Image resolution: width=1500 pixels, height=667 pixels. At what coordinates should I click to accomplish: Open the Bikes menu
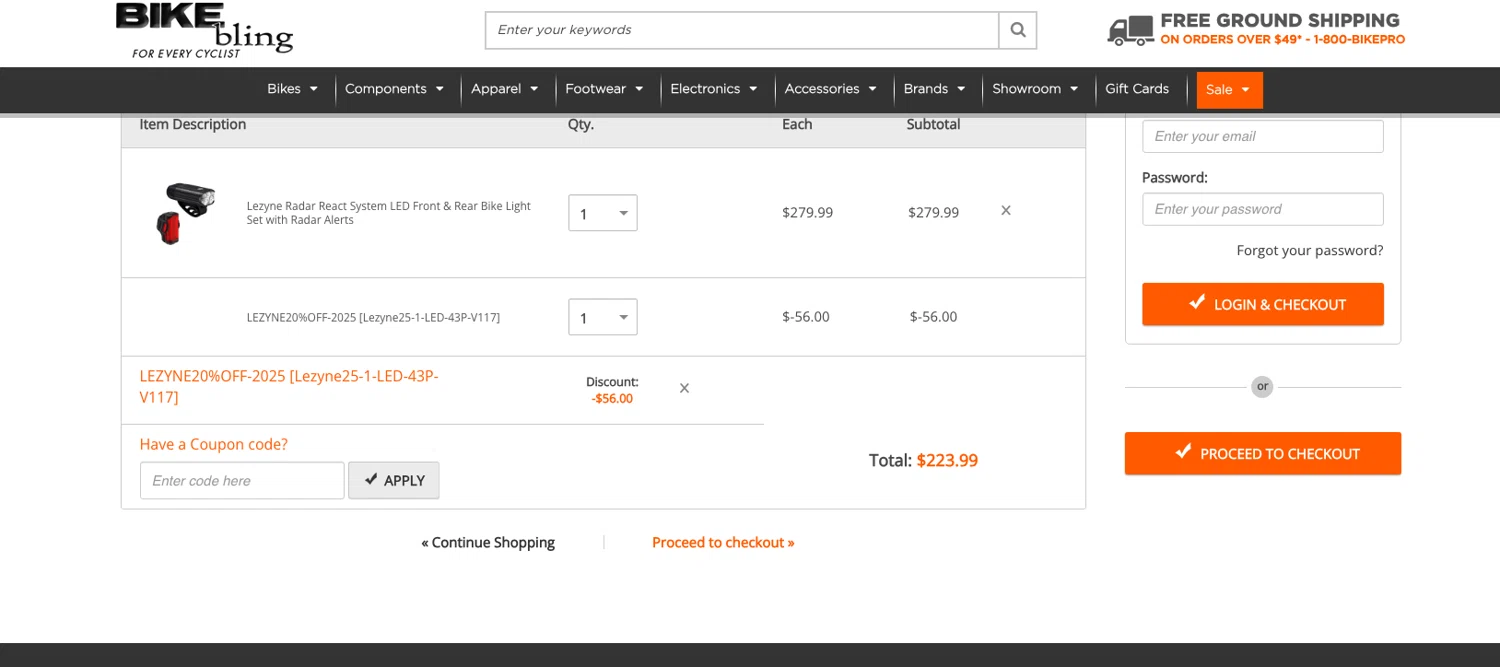click(x=292, y=89)
